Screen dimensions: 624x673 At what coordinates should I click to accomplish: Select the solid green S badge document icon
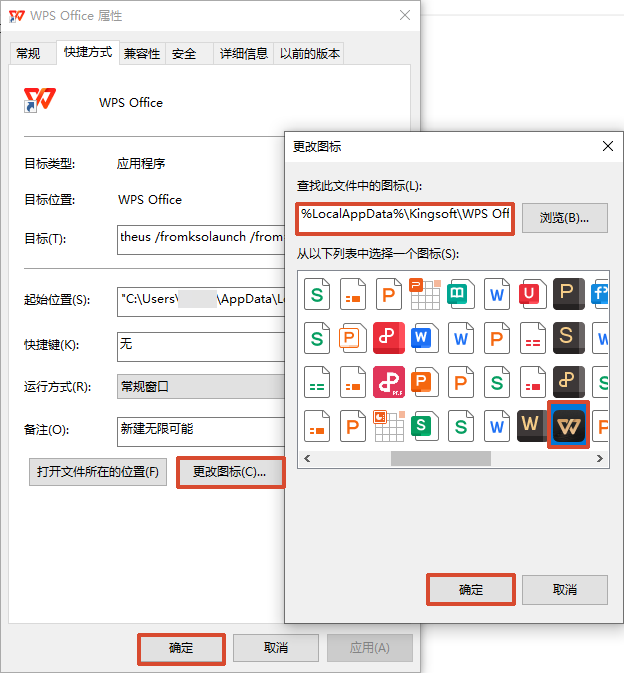tap(424, 426)
